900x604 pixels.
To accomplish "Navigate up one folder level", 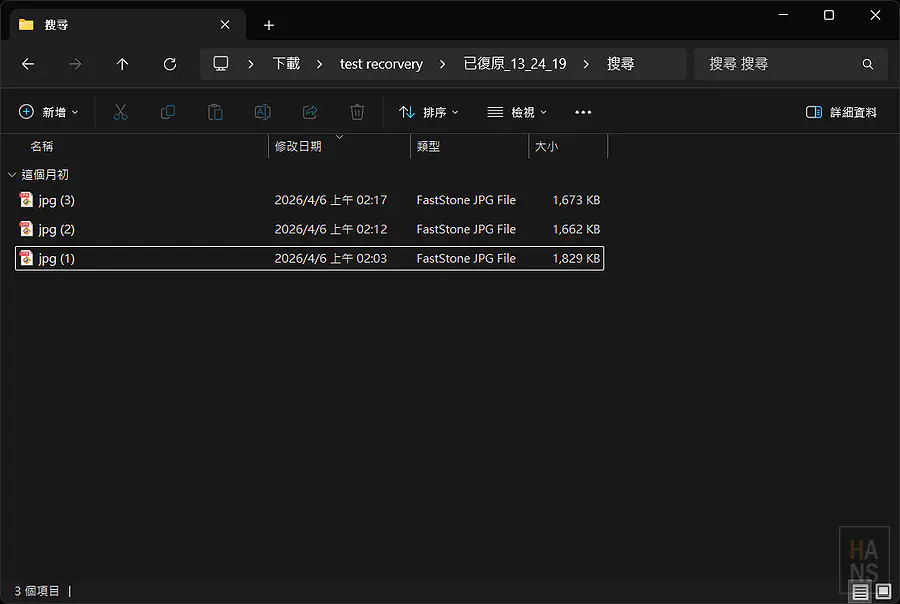I will (122, 64).
